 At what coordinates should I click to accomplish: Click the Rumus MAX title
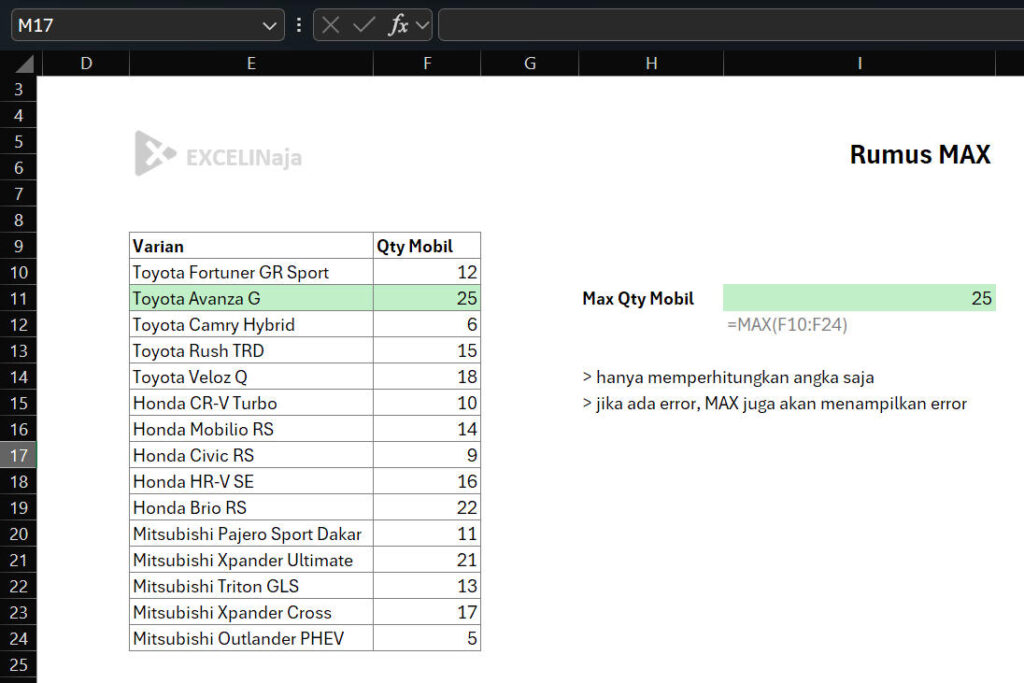click(x=920, y=155)
